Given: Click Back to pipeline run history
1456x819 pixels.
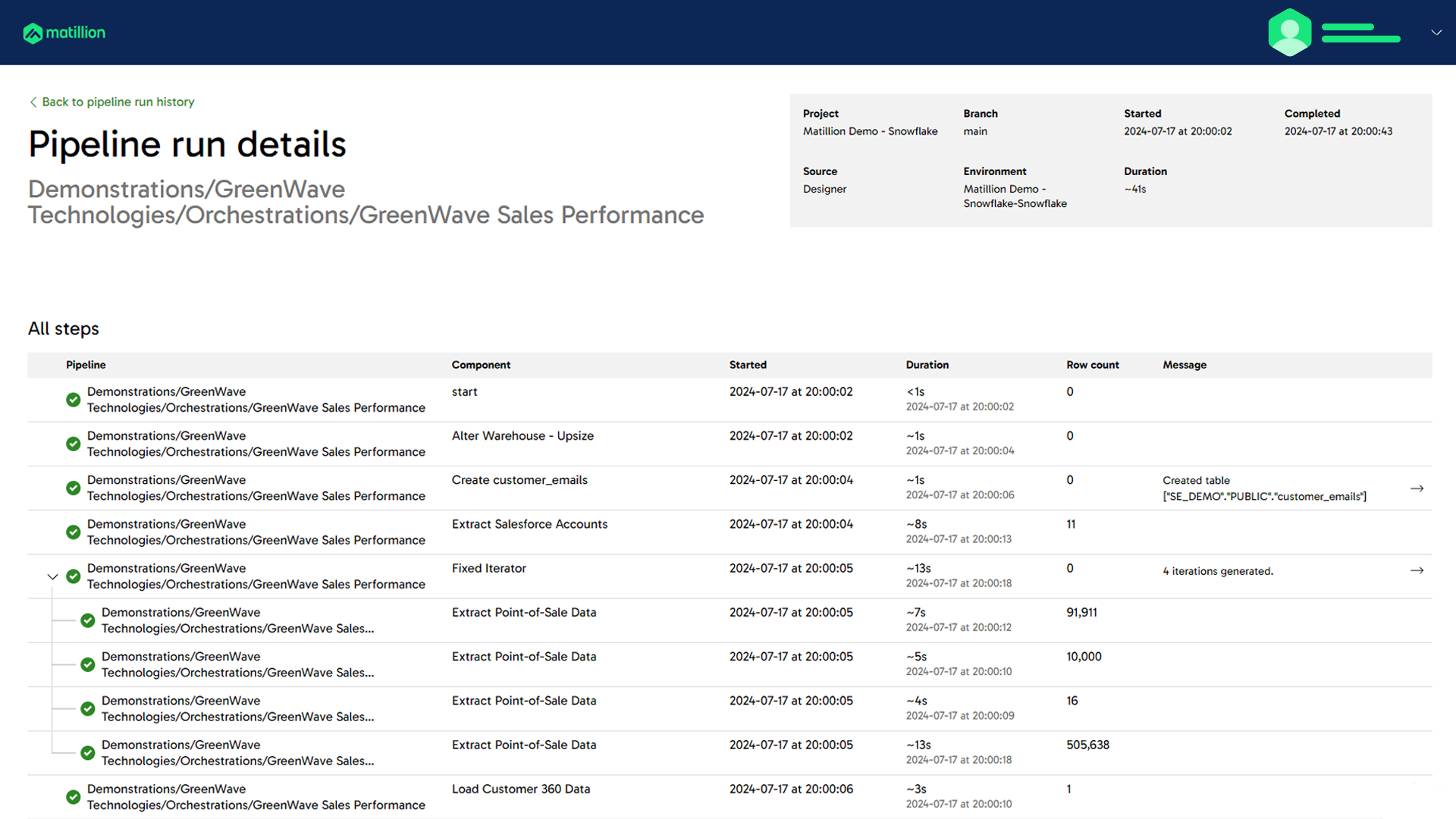Looking at the screenshot, I should (118, 102).
